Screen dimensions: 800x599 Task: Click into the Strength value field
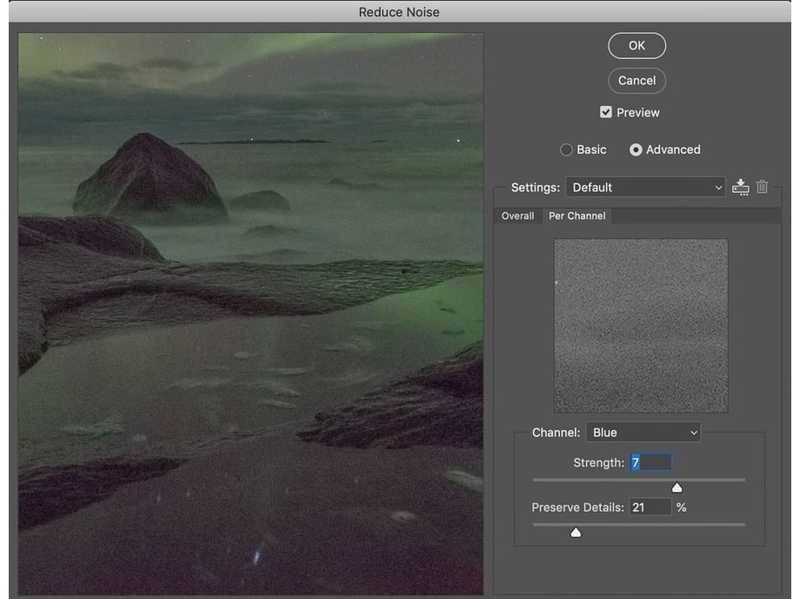[x=650, y=462]
